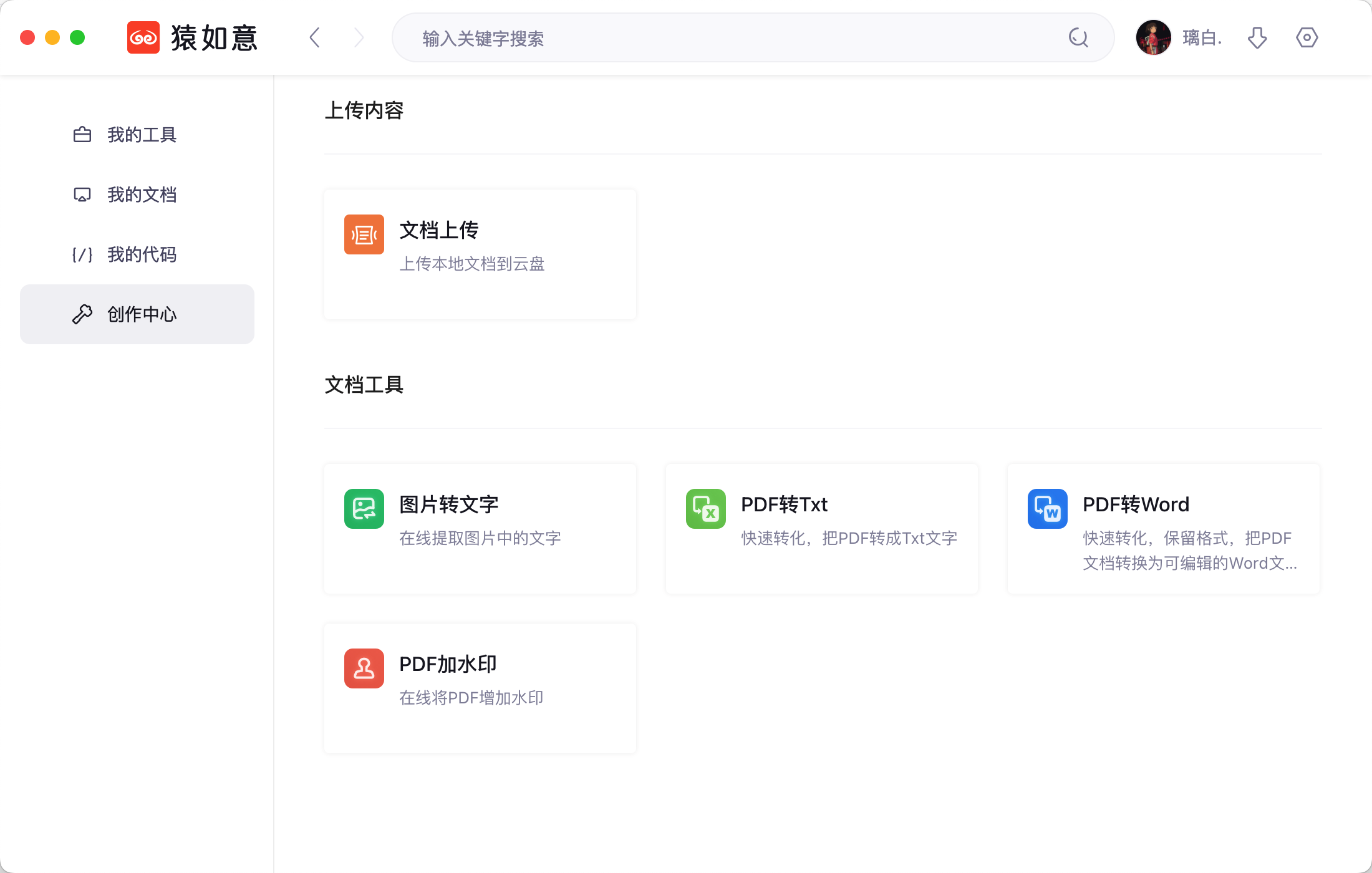Screen dimensions: 1372x873
Task: Click 快速转化，把PDF转成Txt文字 description
Action: click(x=849, y=538)
